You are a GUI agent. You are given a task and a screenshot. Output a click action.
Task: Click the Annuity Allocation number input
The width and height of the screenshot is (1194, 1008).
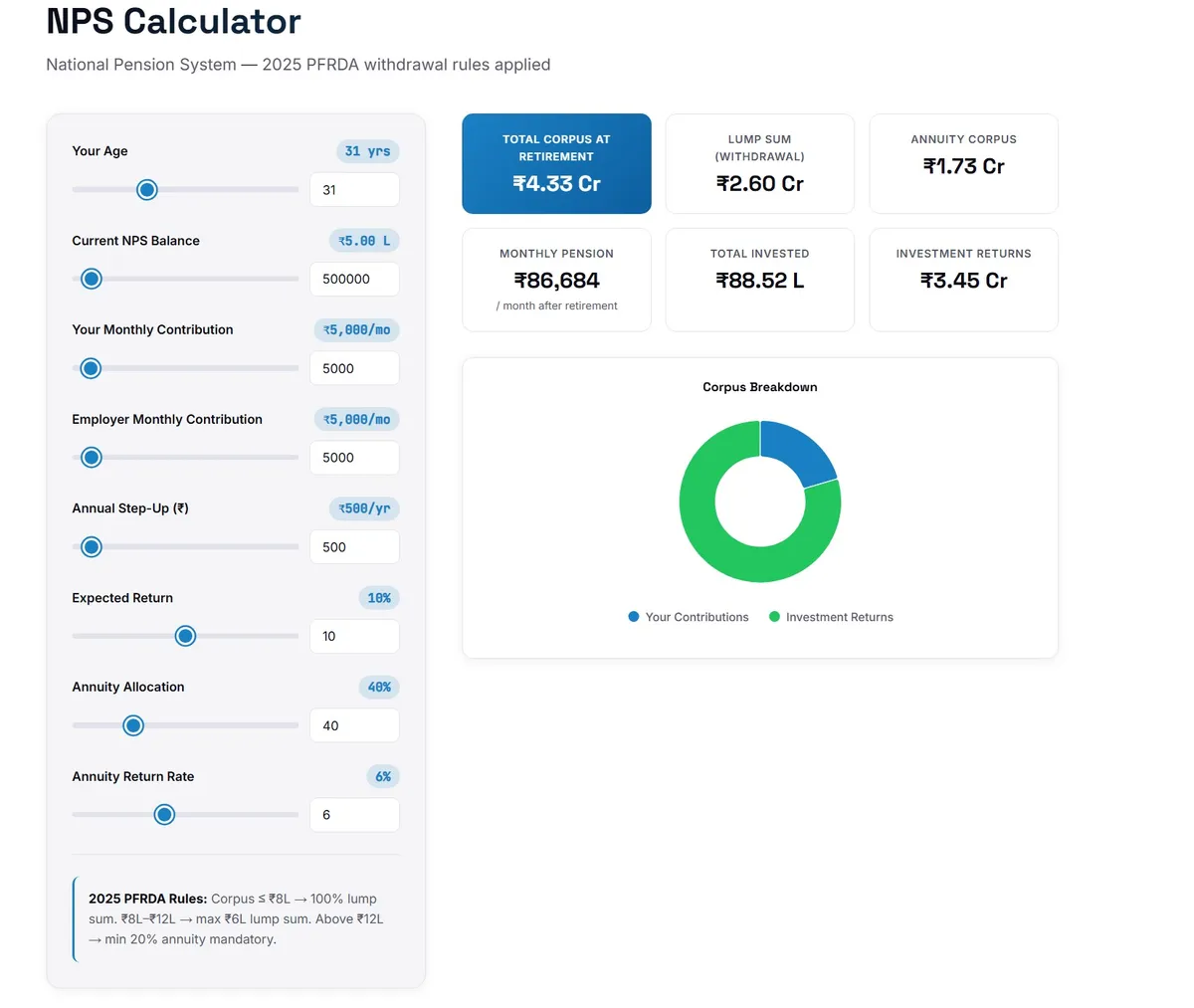[x=354, y=726]
